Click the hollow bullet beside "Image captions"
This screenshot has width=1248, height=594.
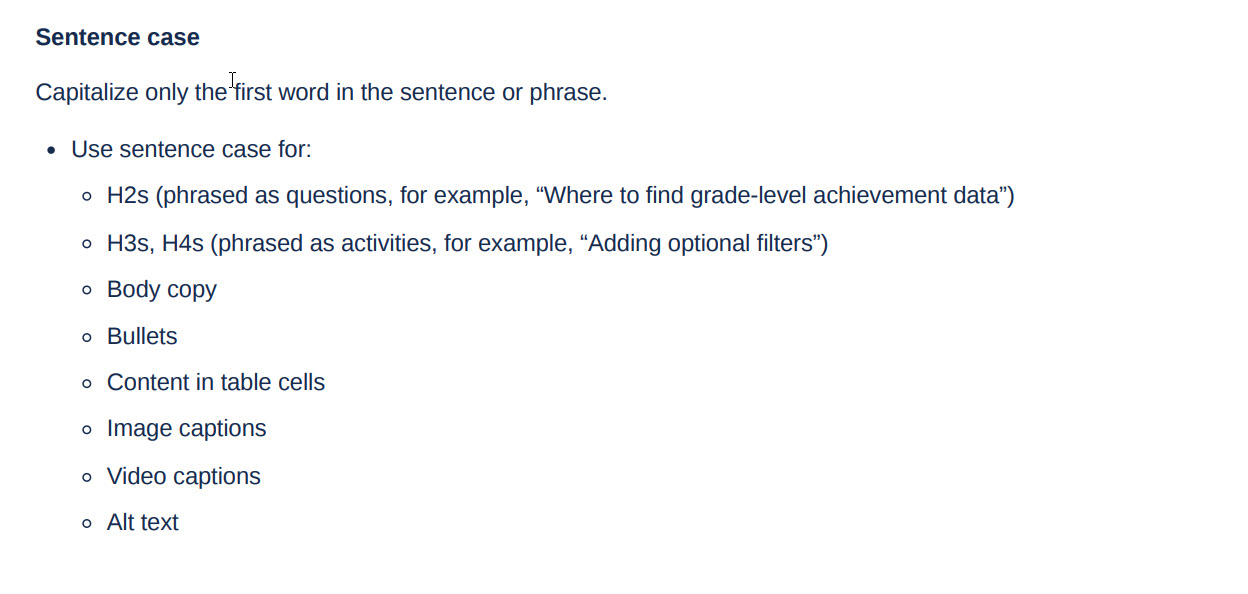(x=88, y=430)
